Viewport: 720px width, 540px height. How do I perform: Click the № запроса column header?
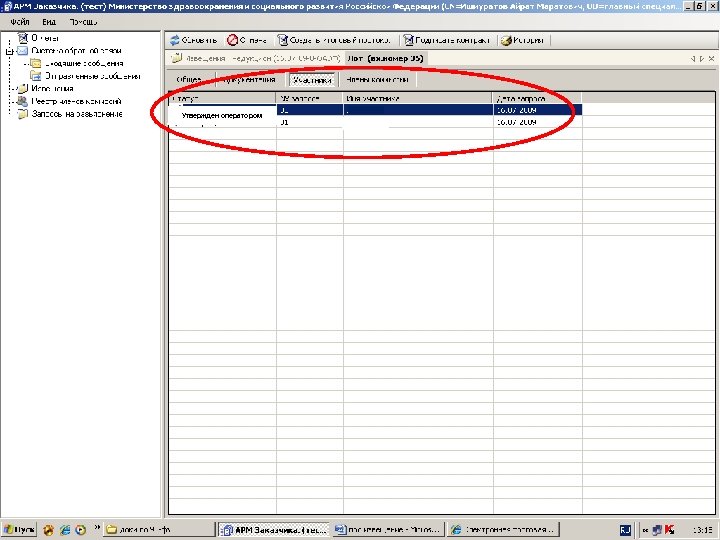pyautogui.click(x=309, y=98)
